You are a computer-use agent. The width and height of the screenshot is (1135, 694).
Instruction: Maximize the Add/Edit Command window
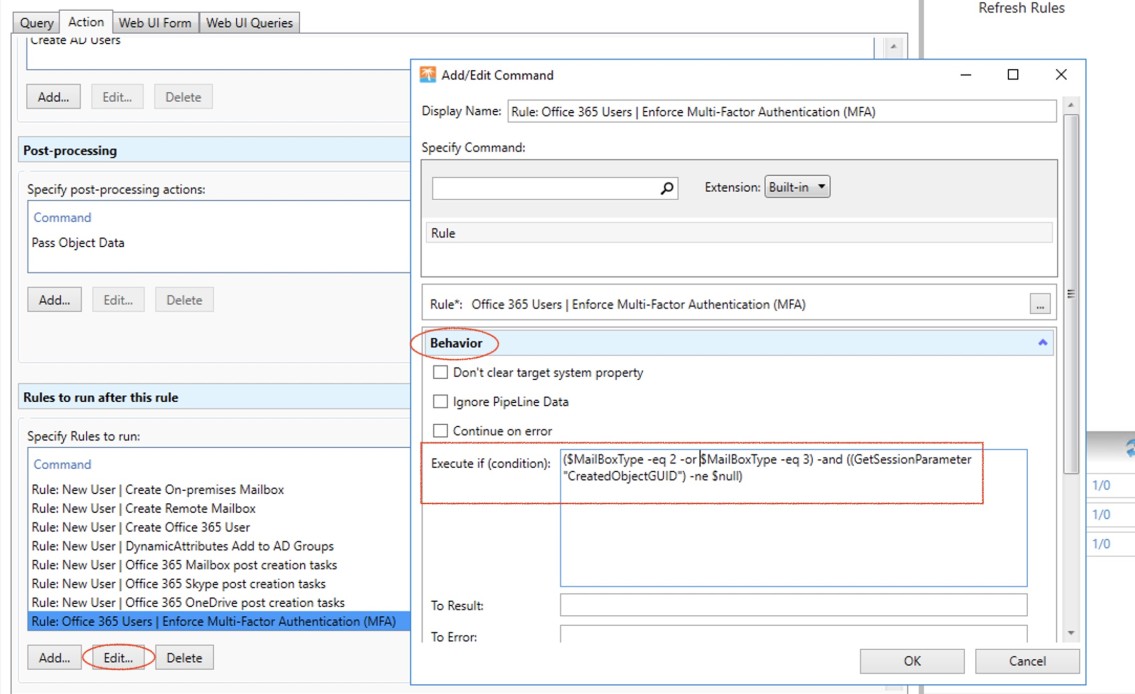pos(1013,75)
